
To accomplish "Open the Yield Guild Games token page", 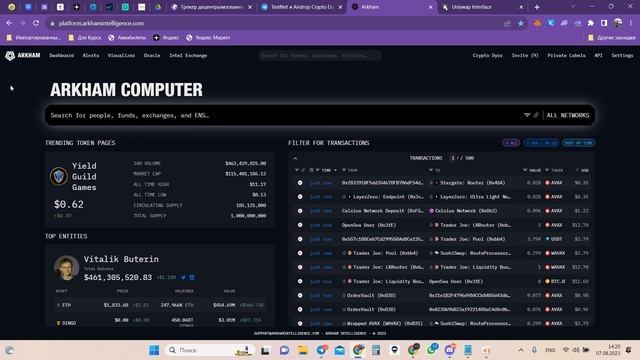I will click(84, 176).
